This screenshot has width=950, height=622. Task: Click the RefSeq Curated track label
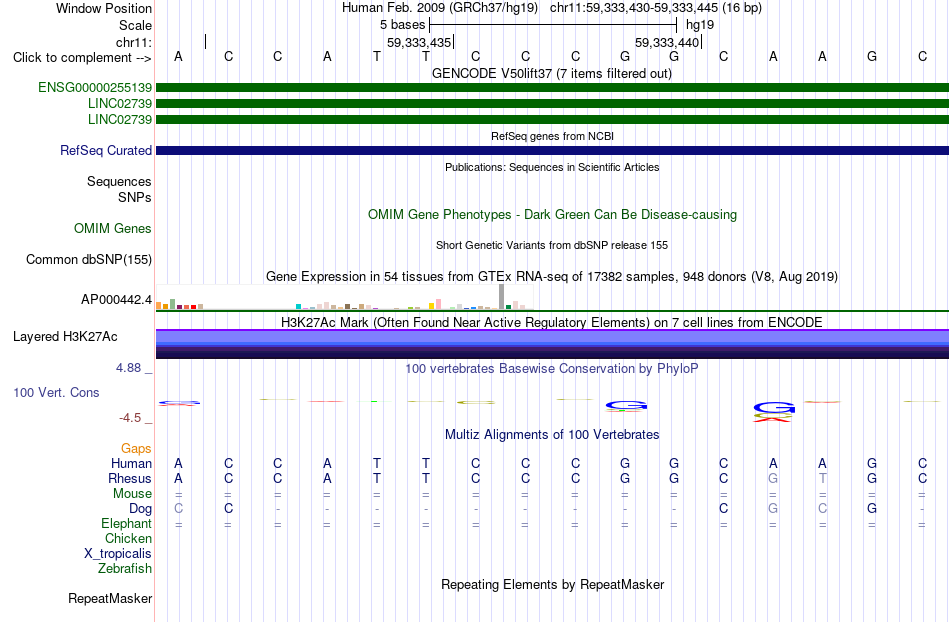[x=106, y=150]
